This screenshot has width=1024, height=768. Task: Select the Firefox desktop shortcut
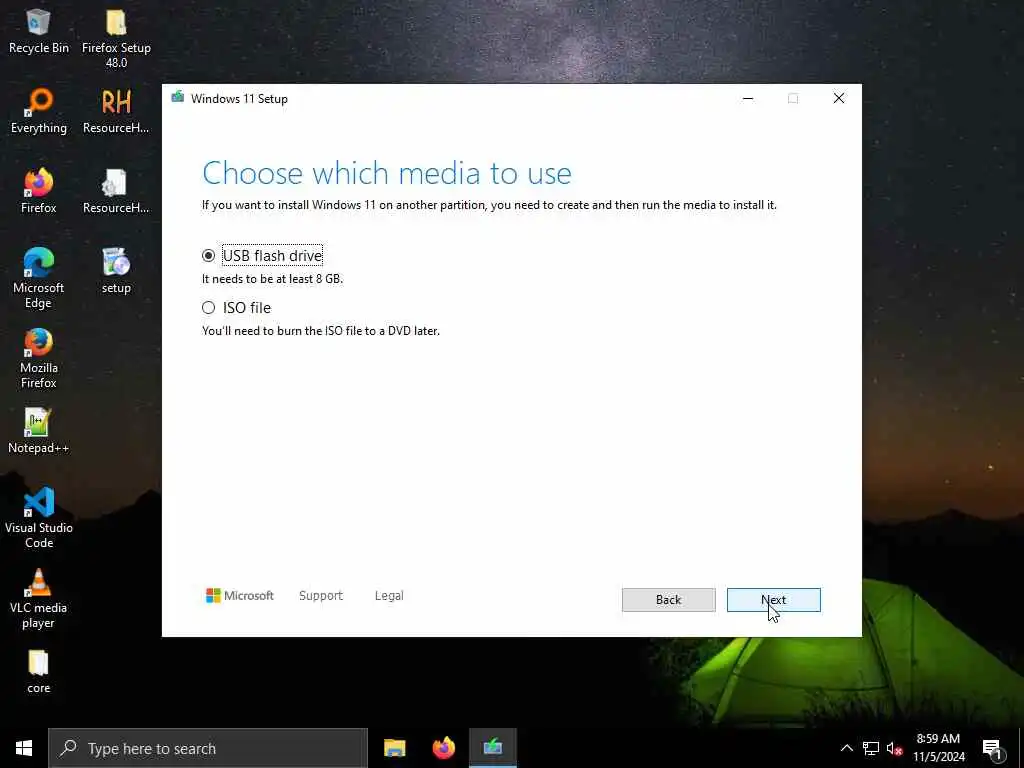pyautogui.click(x=39, y=191)
